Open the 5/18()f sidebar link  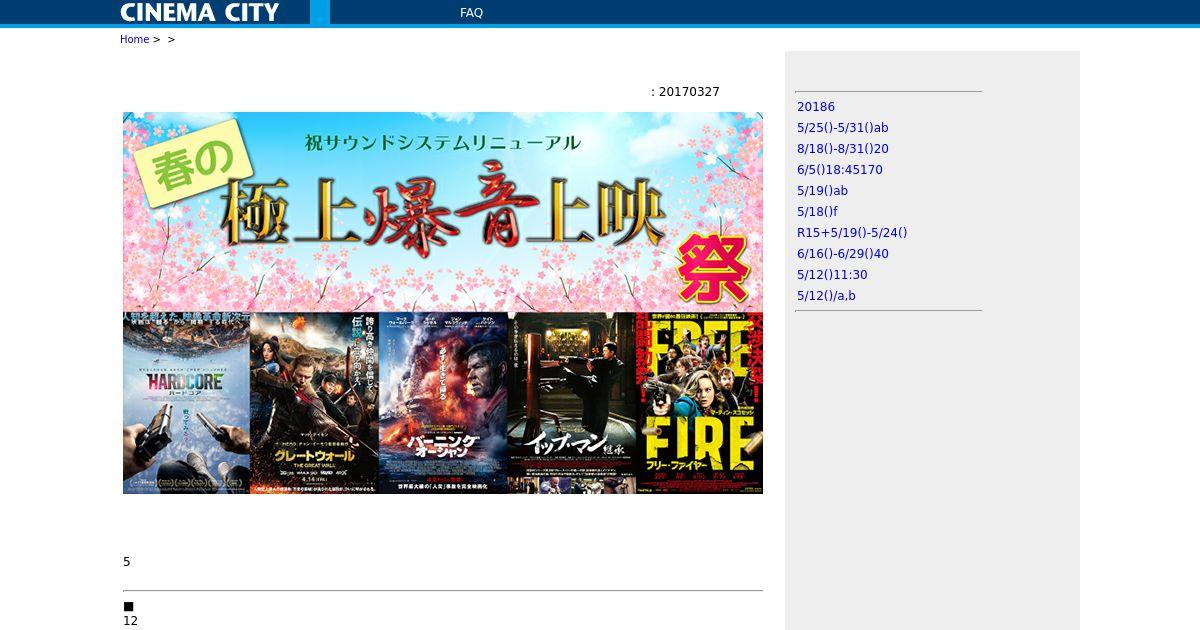click(817, 212)
